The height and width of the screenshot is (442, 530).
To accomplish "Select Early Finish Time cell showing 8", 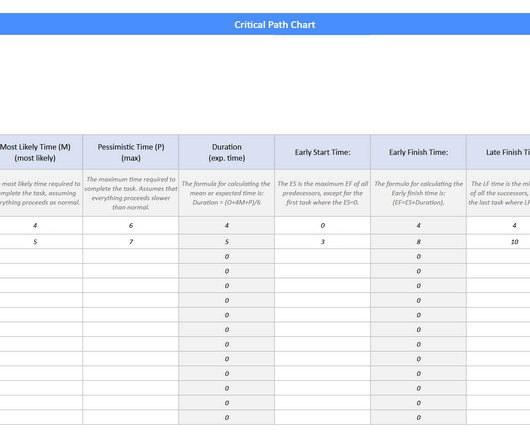I will point(418,242).
